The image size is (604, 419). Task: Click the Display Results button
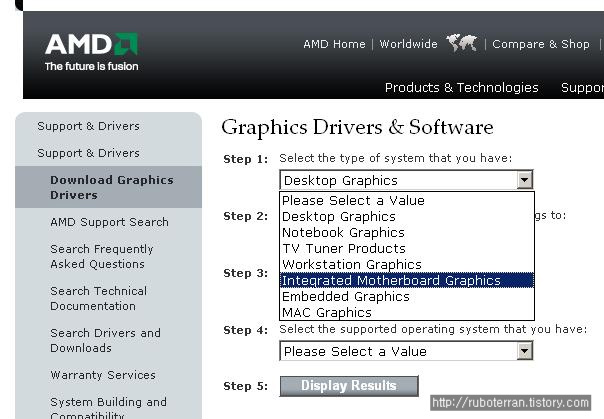click(349, 386)
